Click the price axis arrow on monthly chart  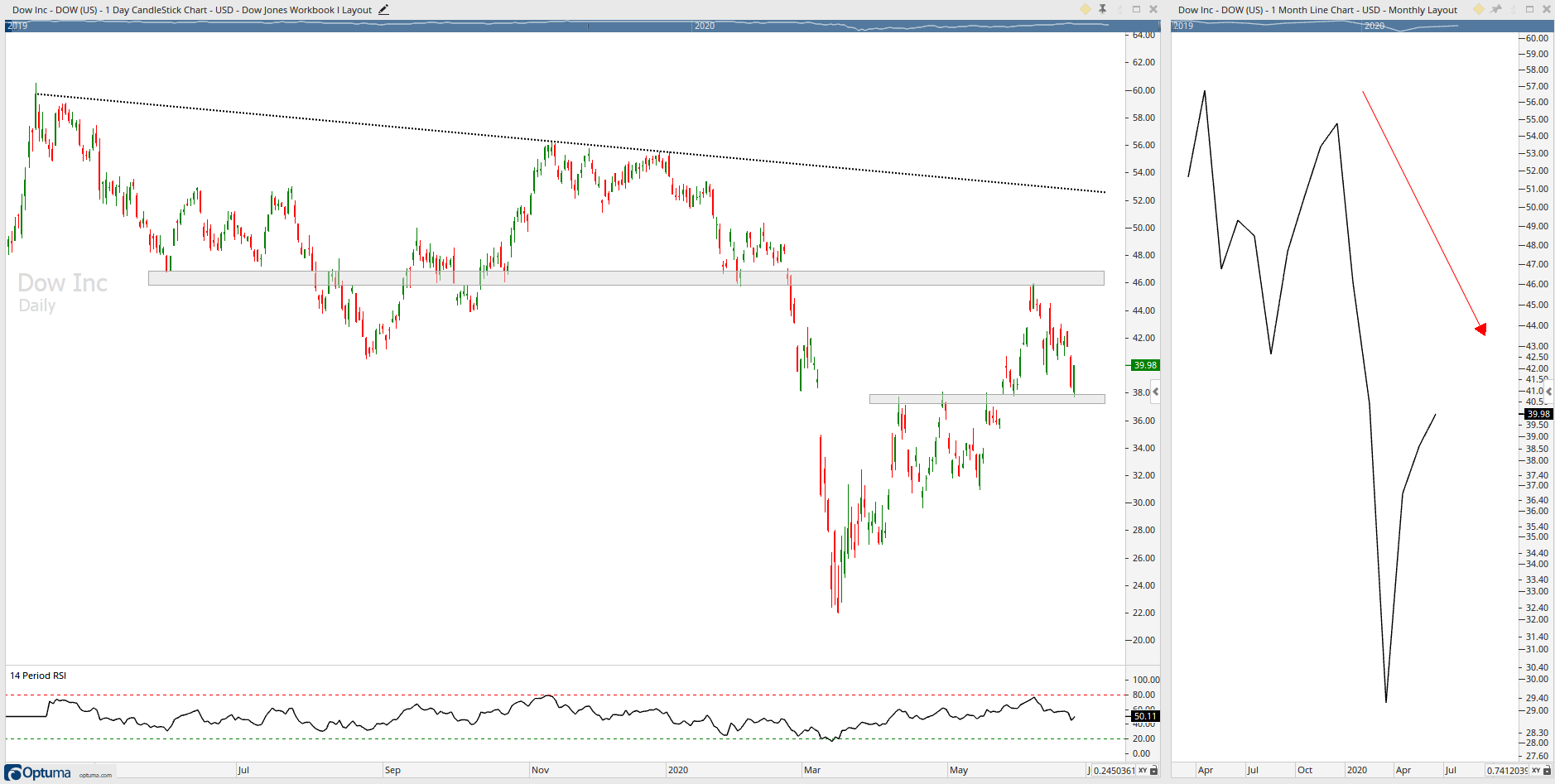pos(1549,392)
